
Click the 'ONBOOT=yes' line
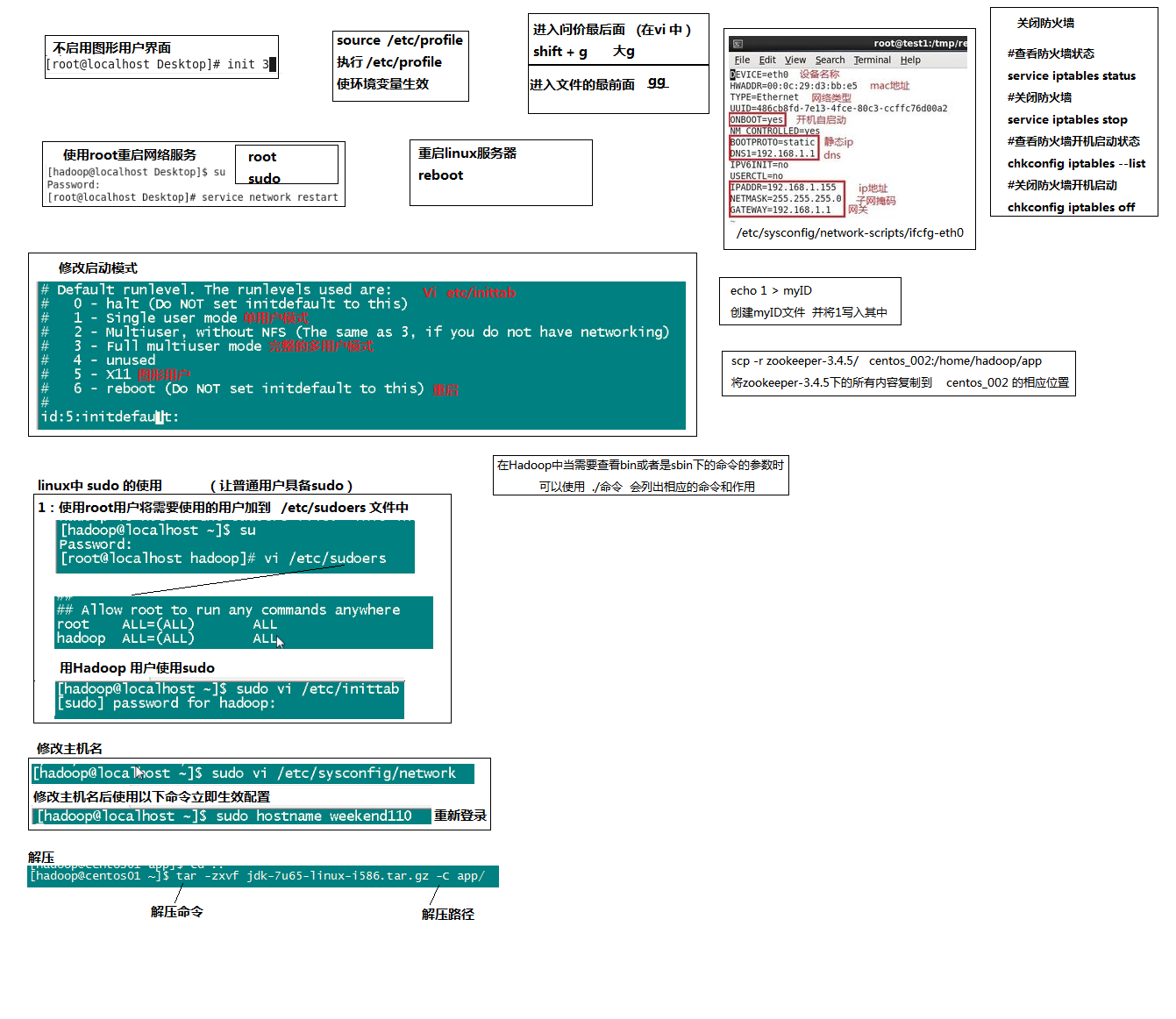coord(757,119)
